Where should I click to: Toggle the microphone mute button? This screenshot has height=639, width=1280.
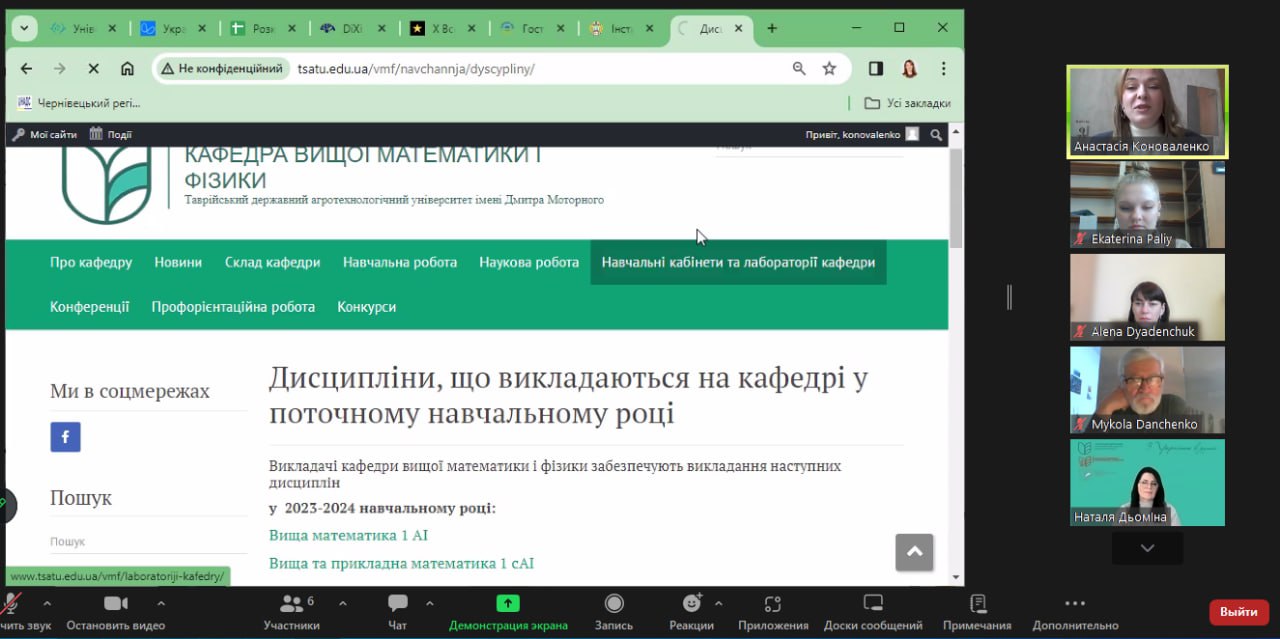click(x=11, y=604)
